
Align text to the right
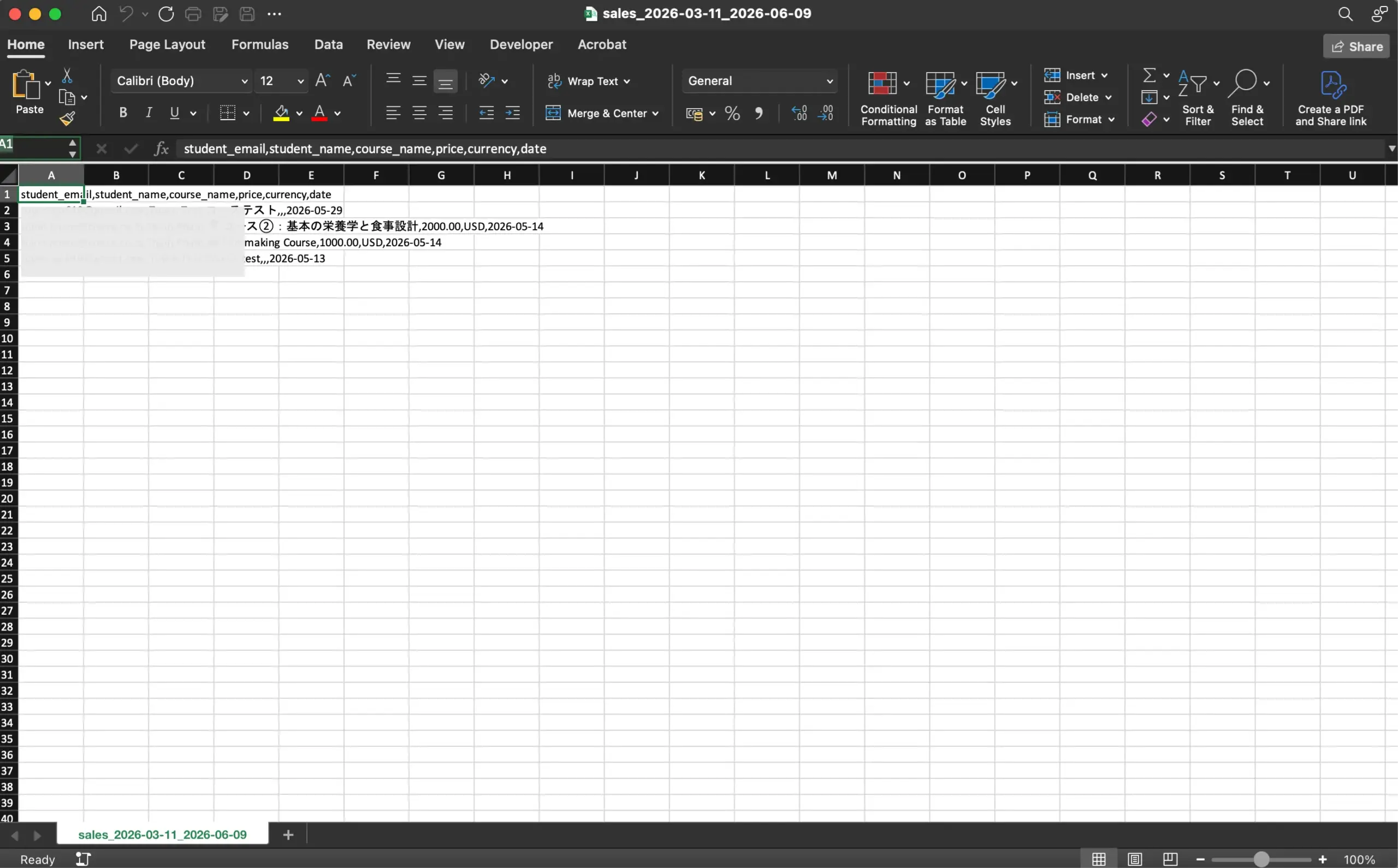pos(446,113)
